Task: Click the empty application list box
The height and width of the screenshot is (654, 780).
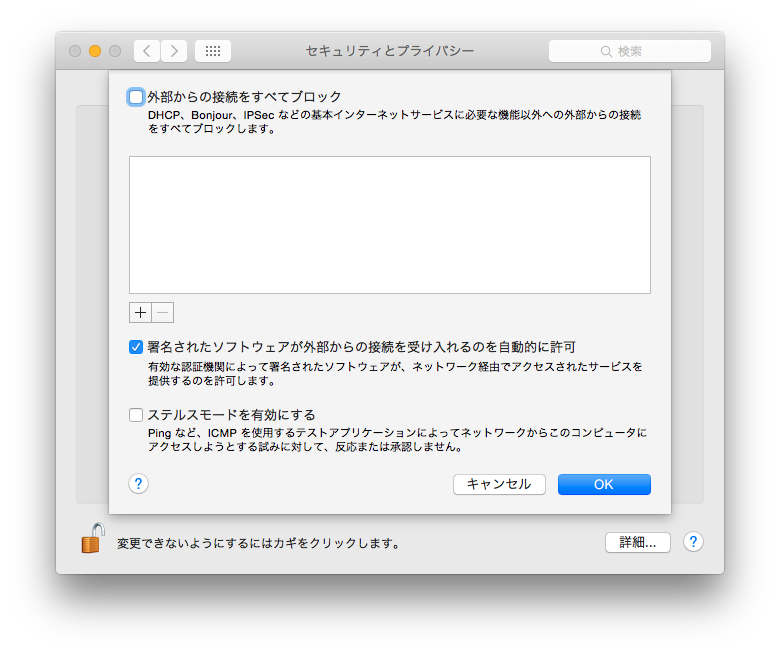Action: (390, 225)
